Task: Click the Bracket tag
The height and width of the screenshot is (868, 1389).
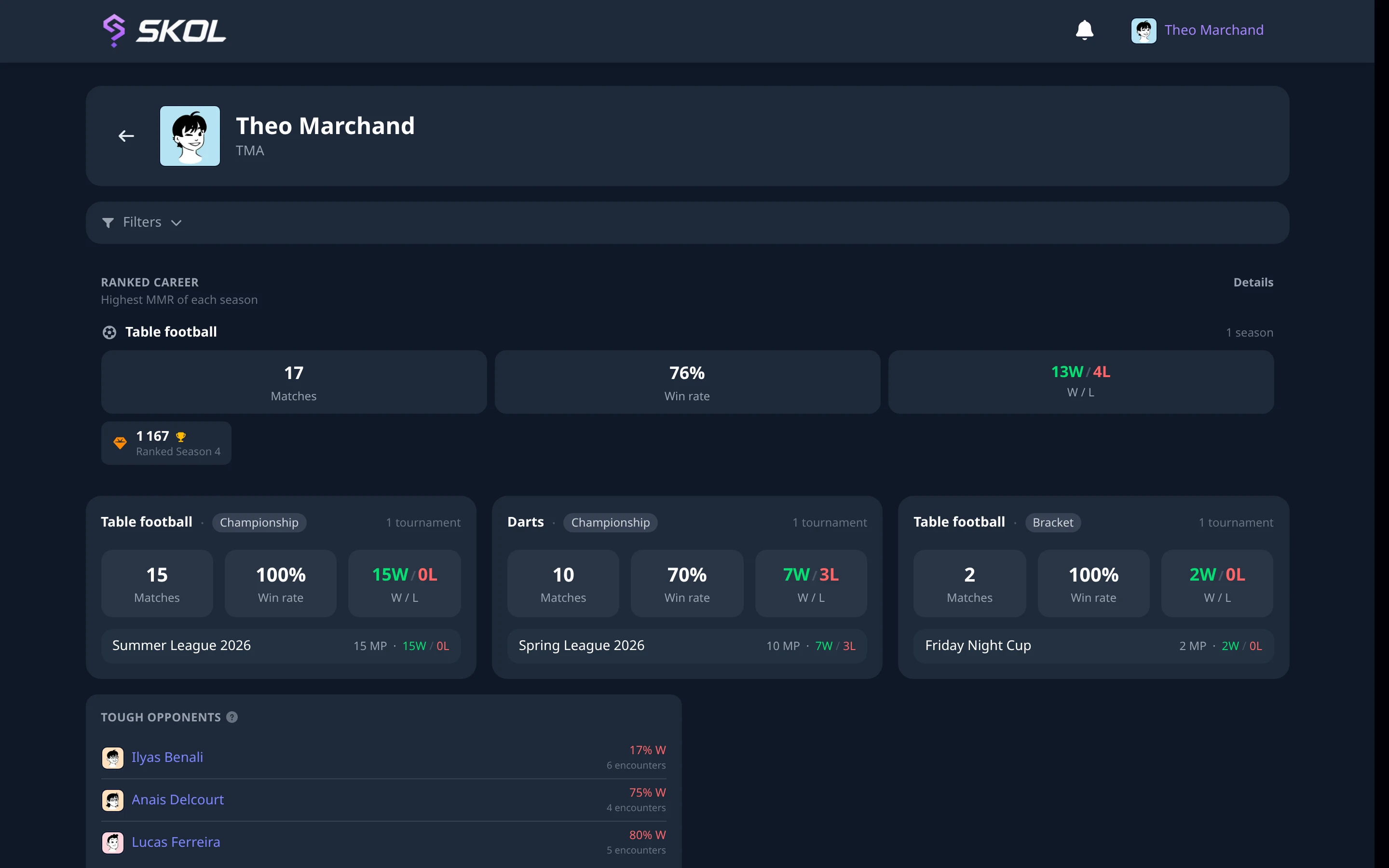Action: pos(1053,522)
